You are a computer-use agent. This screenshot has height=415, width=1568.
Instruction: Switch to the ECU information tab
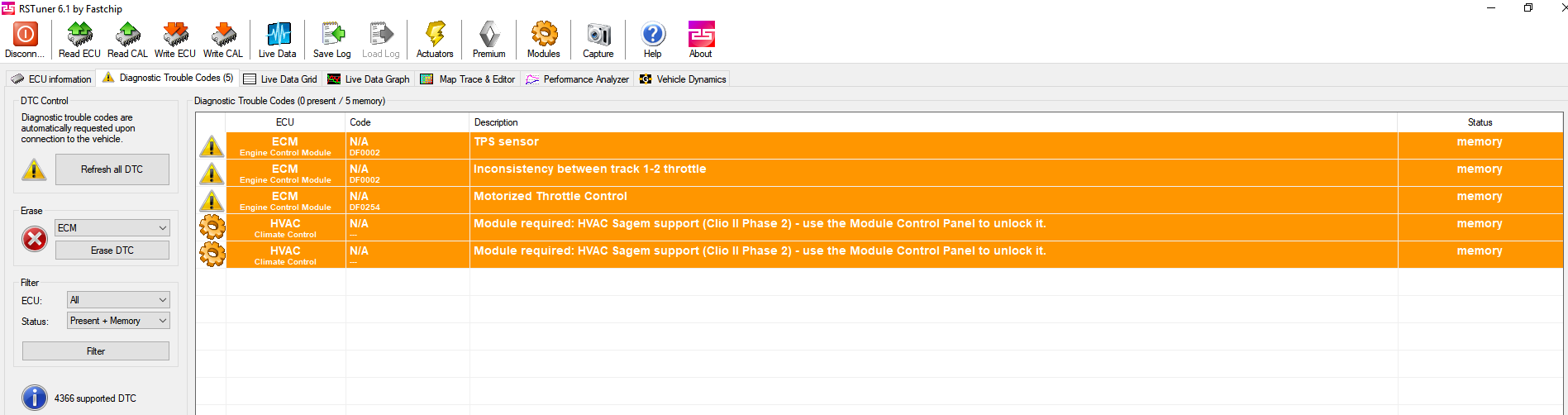click(51, 79)
